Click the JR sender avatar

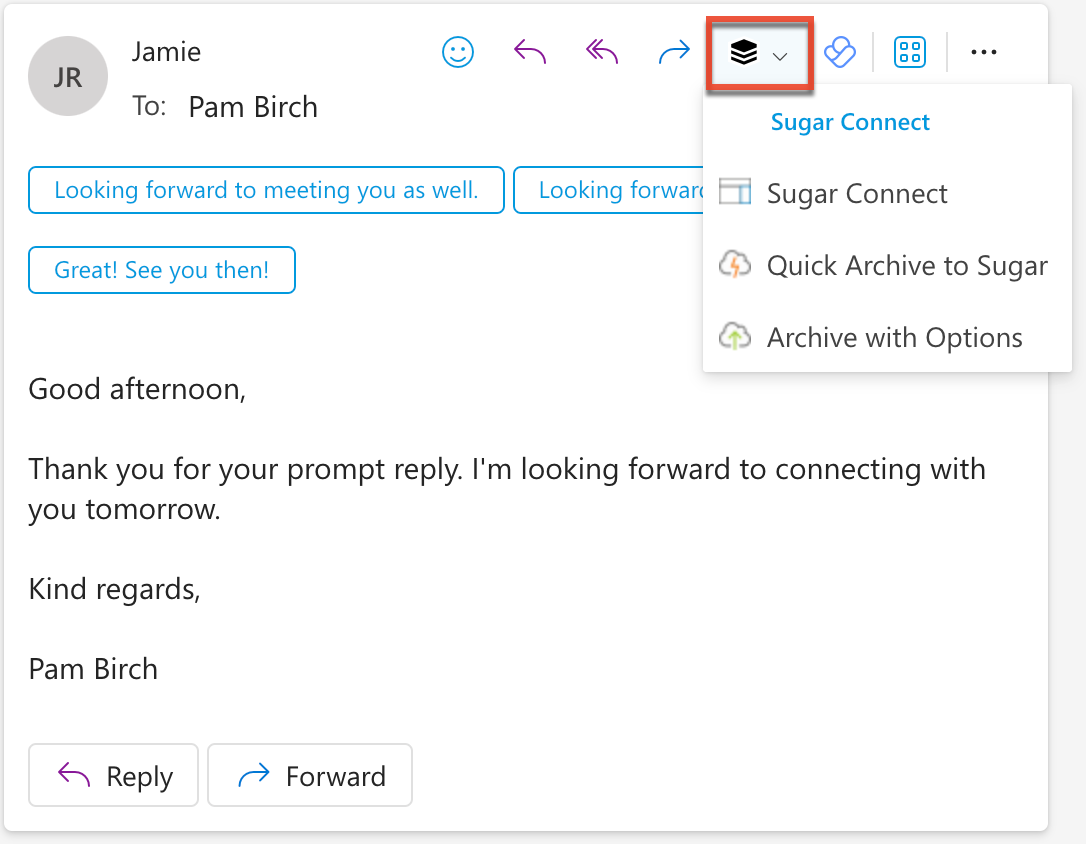click(x=68, y=77)
